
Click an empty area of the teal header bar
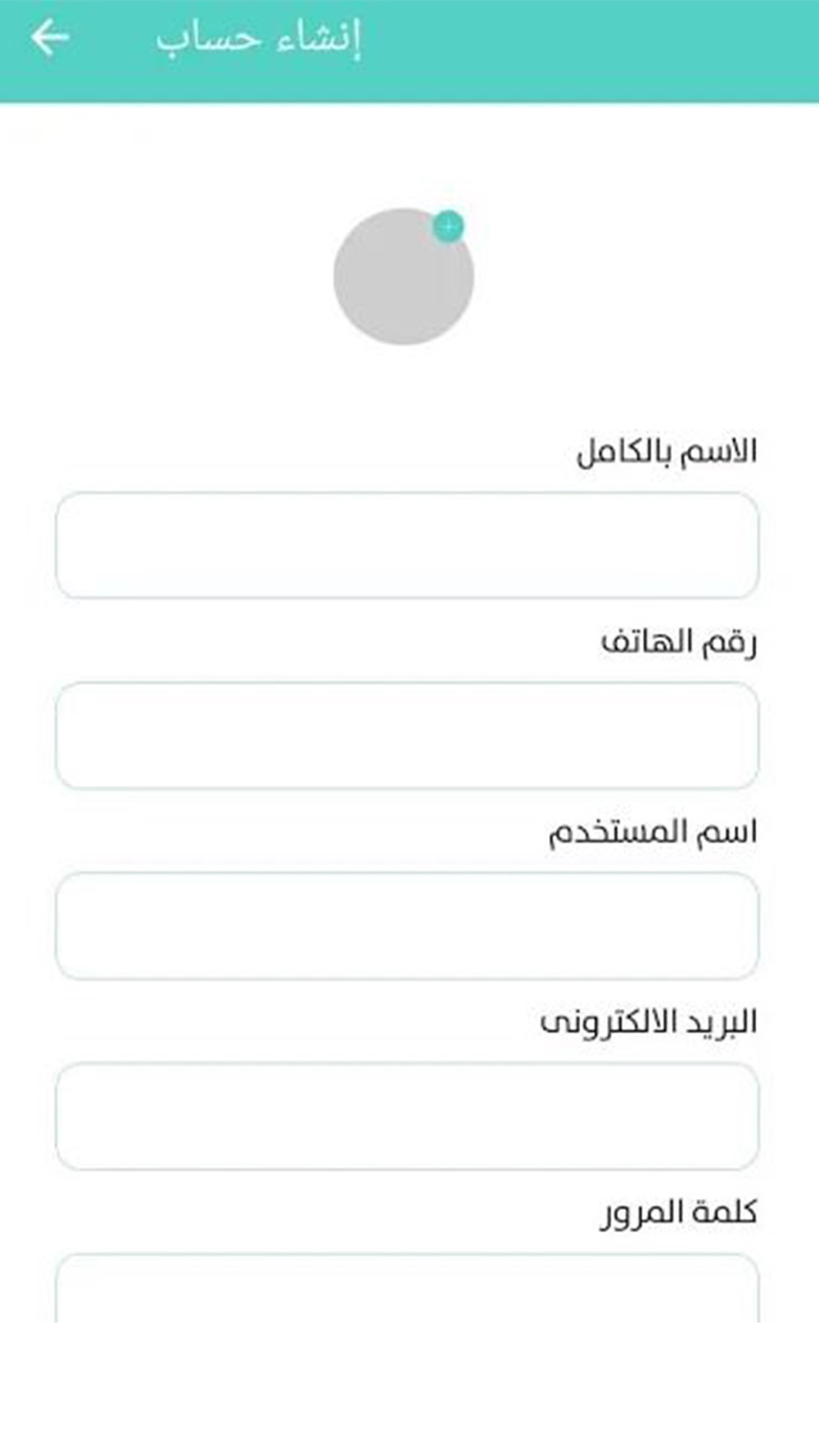click(590, 49)
